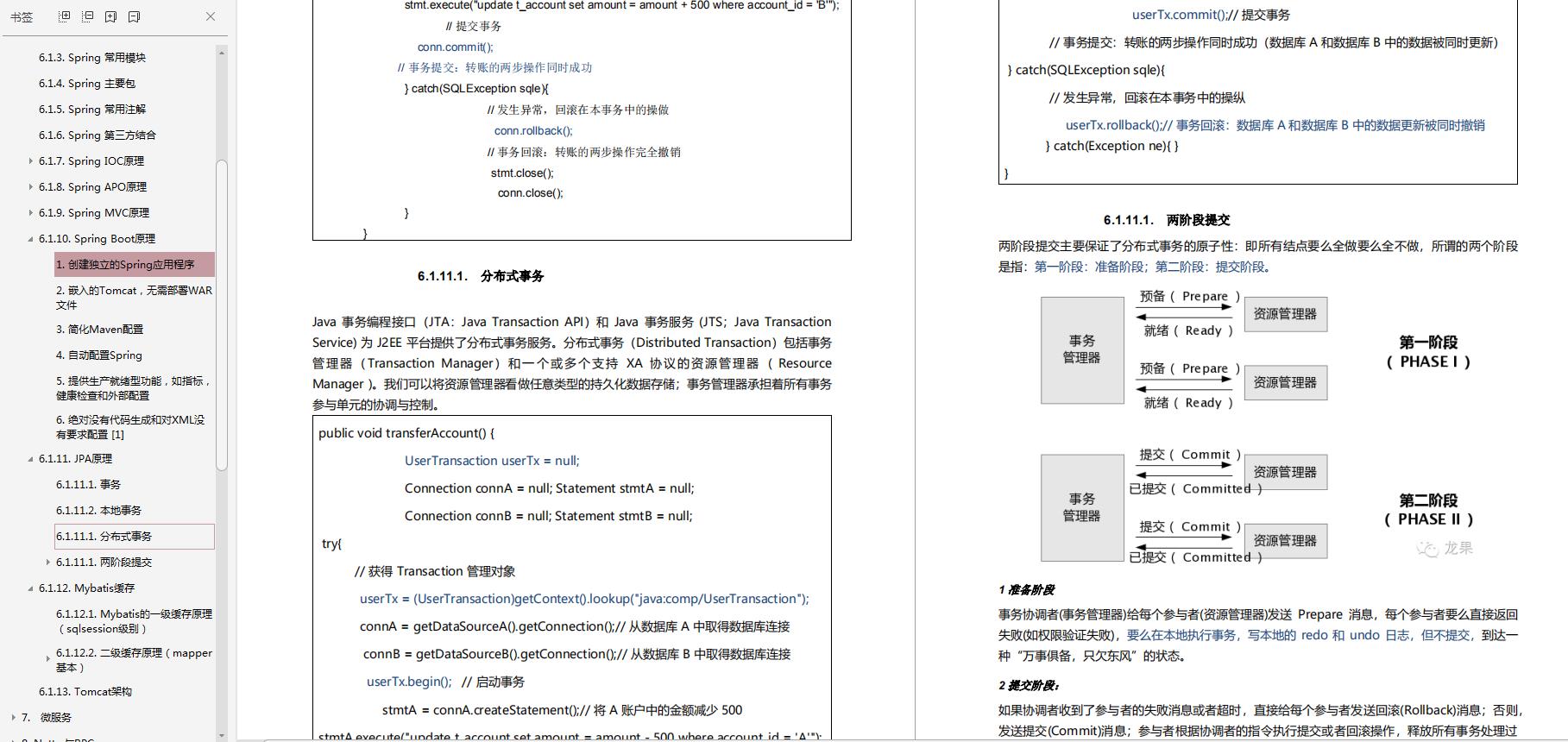Go to bookmark 6. 绝对没有代码生成和对XML没有要求配置
Image resolution: width=1568 pixels, height=742 pixels.
[130, 427]
